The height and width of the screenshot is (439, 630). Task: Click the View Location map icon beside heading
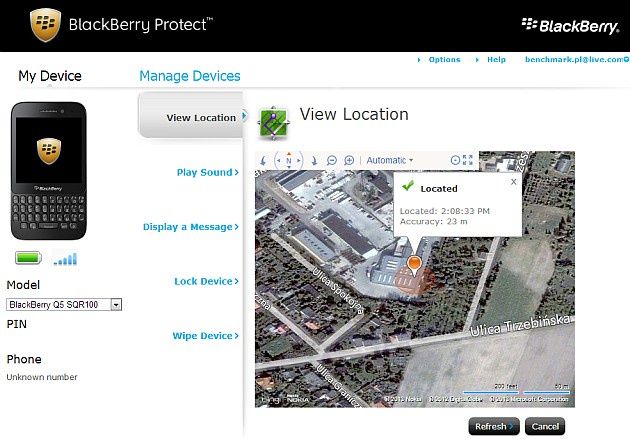pyautogui.click(x=274, y=123)
